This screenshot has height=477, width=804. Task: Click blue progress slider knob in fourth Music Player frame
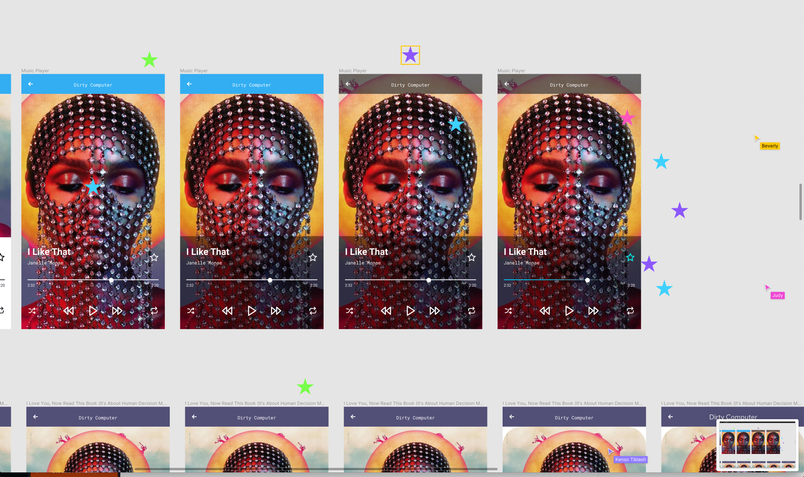tap(588, 280)
